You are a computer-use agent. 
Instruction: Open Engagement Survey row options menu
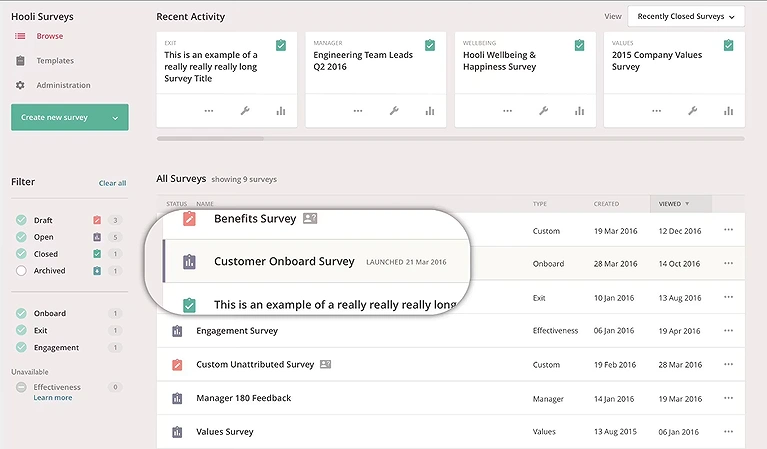pyautogui.click(x=728, y=330)
